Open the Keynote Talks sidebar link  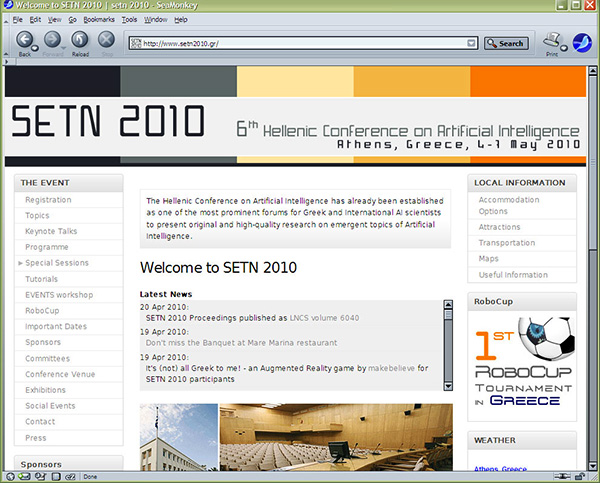51,231
